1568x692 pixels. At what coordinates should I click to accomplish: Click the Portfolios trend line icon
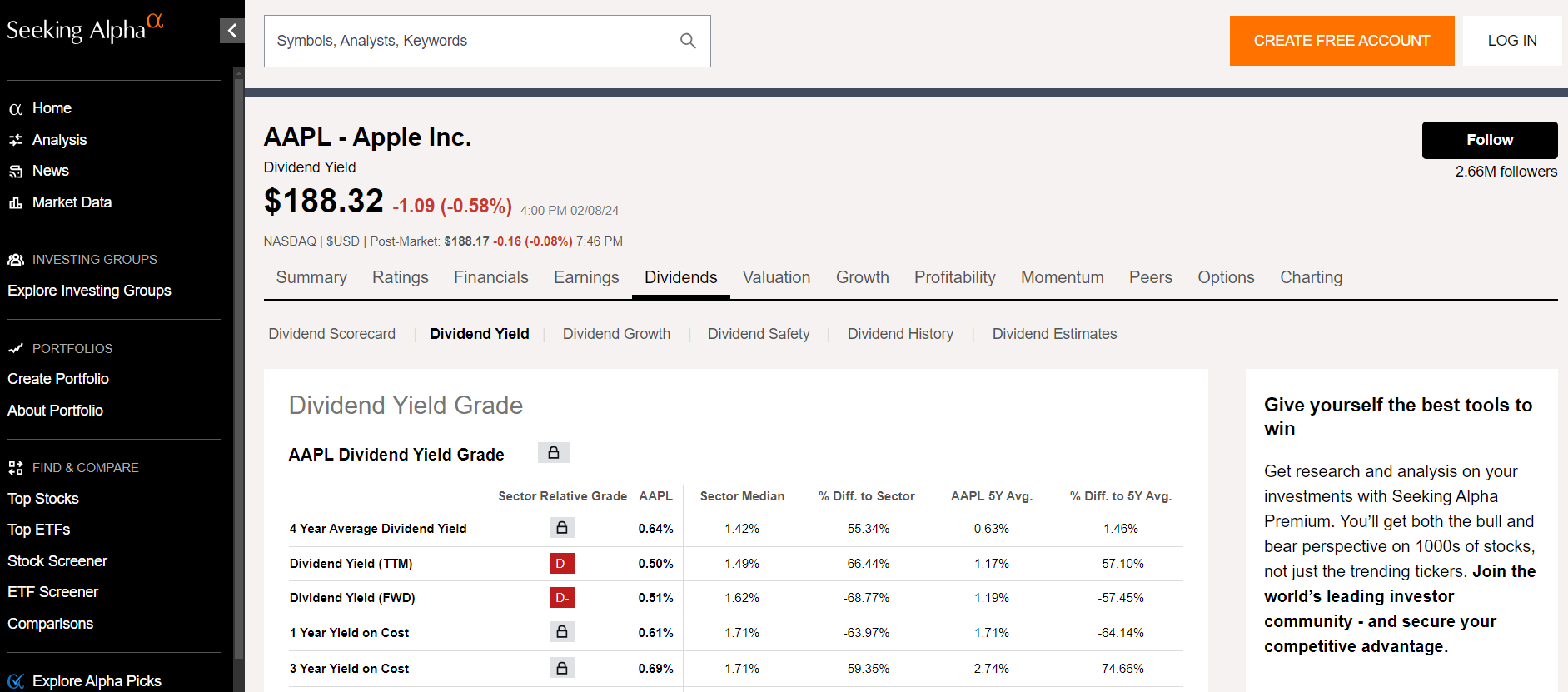tap(16, 349)
